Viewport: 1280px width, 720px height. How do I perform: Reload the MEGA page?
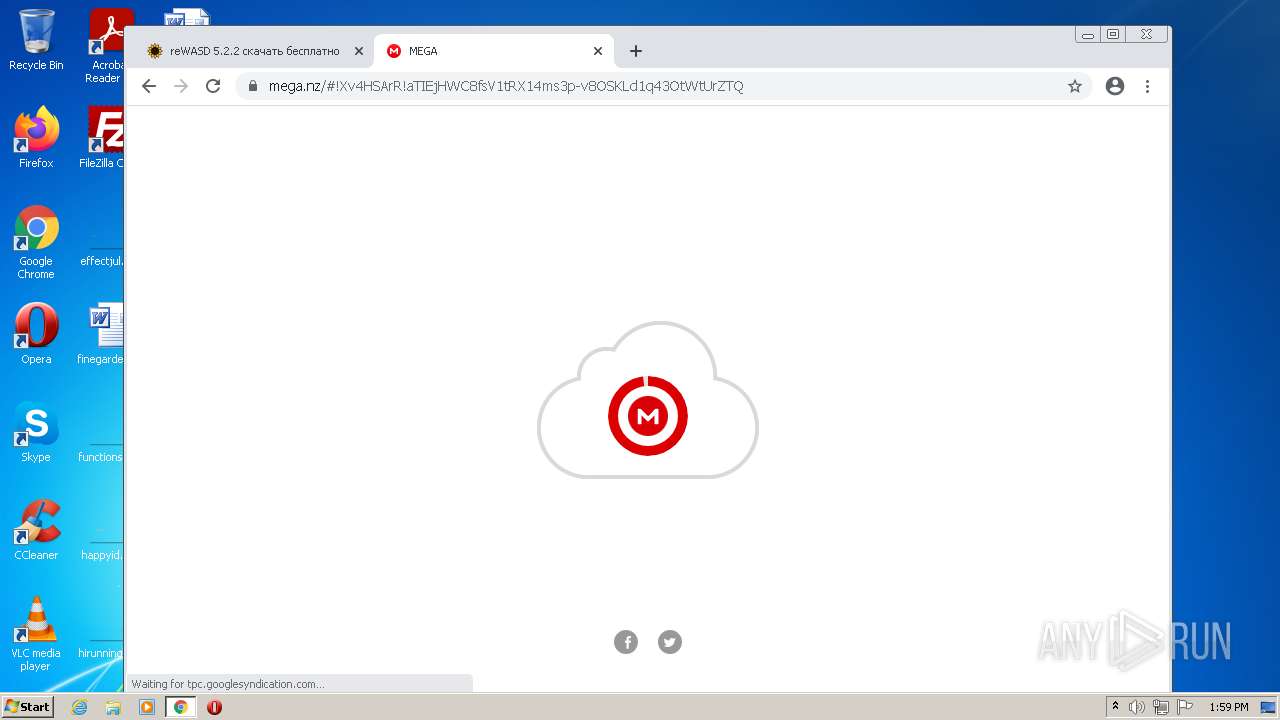213,86
